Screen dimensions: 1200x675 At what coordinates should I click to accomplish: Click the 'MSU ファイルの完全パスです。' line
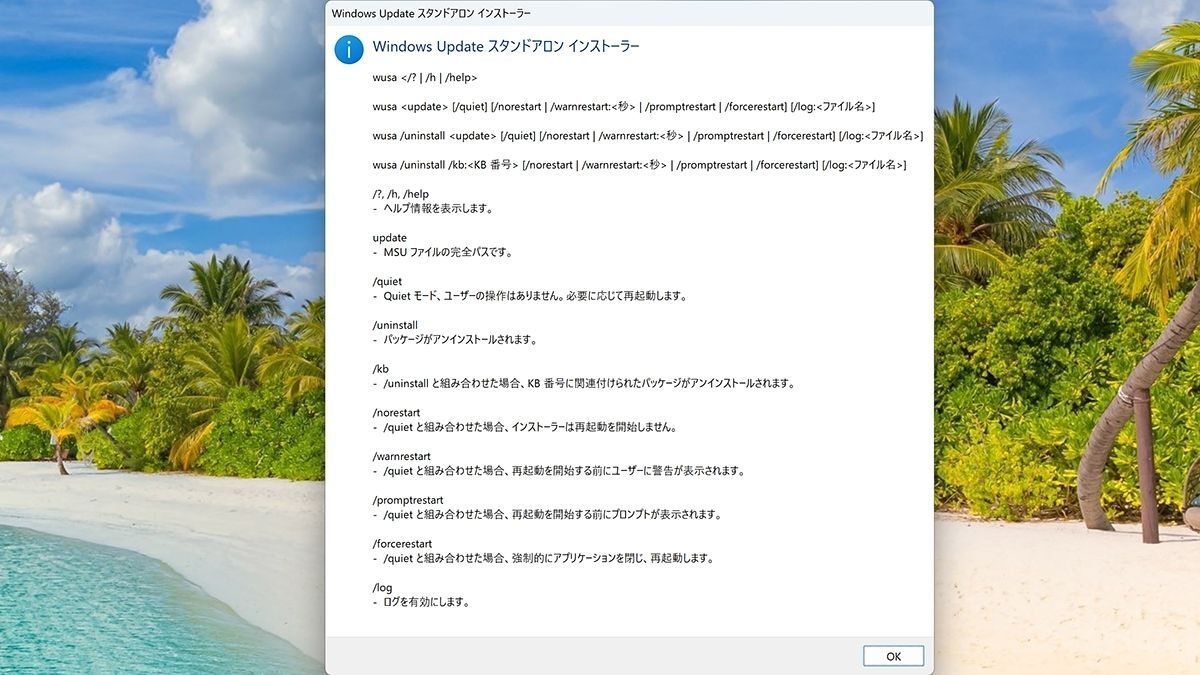pos(443,252)
